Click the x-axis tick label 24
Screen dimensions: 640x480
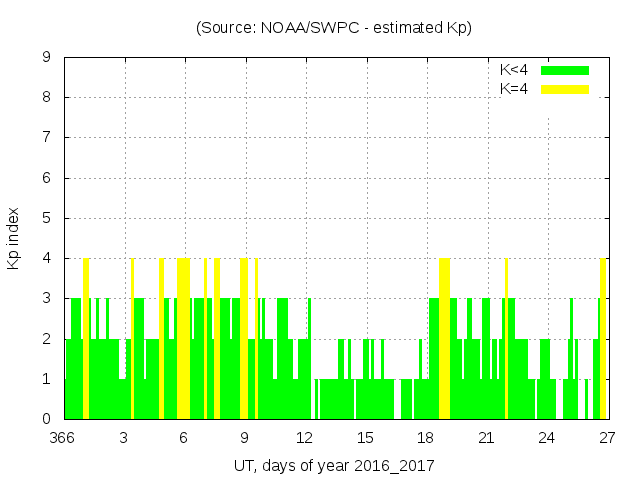click(x=546, y=437)
